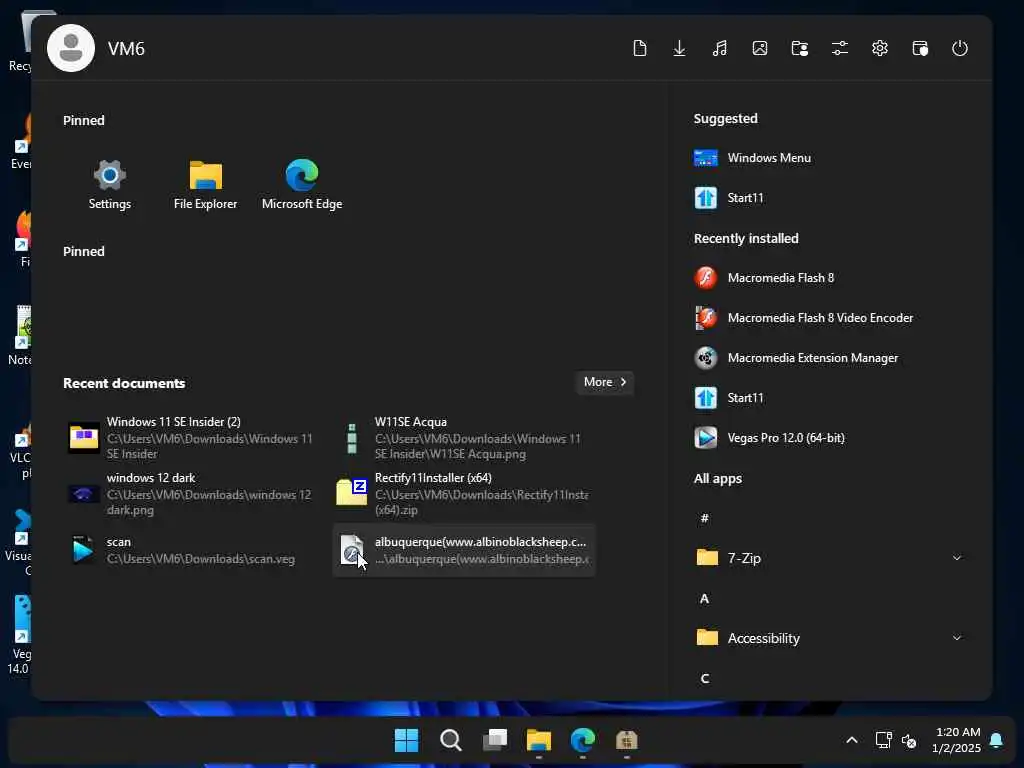This screenshot has height=768, width=1024.
Task: Open File Explorer from the taskbar
Action: (539, 741)
